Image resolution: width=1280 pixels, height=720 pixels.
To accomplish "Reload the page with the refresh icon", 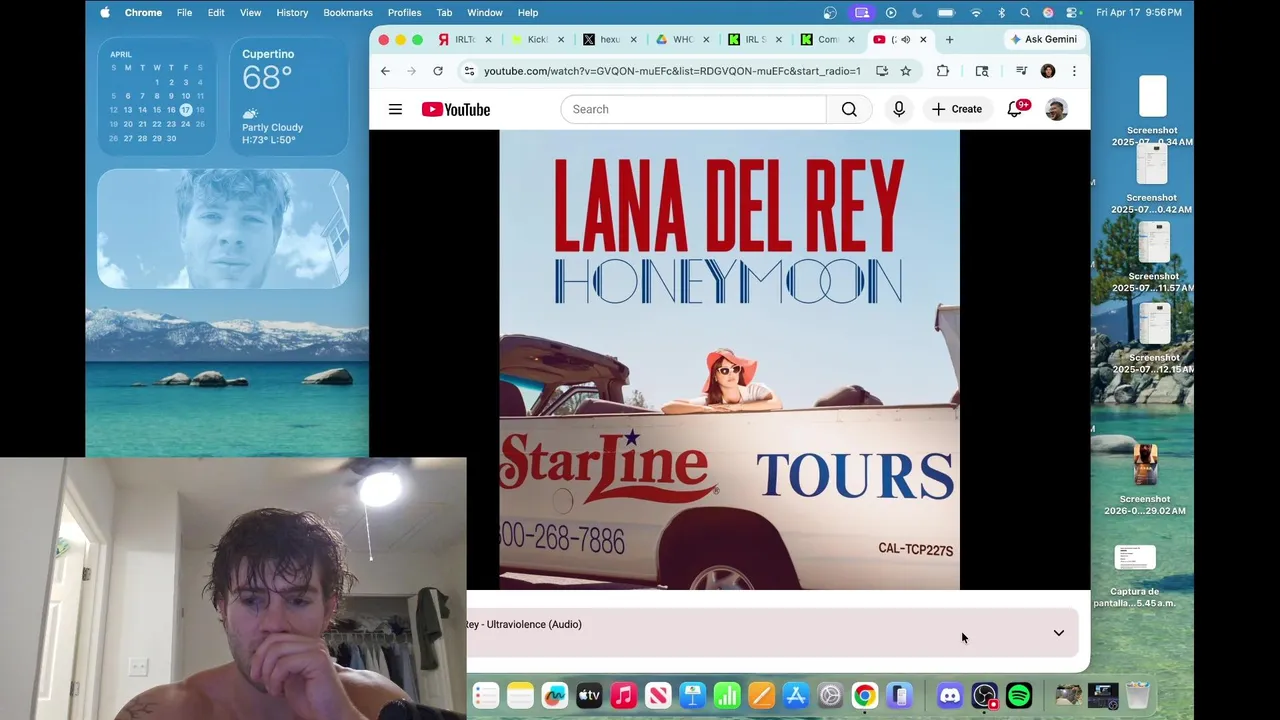I will pyautogui.click(x=438, y=71).
